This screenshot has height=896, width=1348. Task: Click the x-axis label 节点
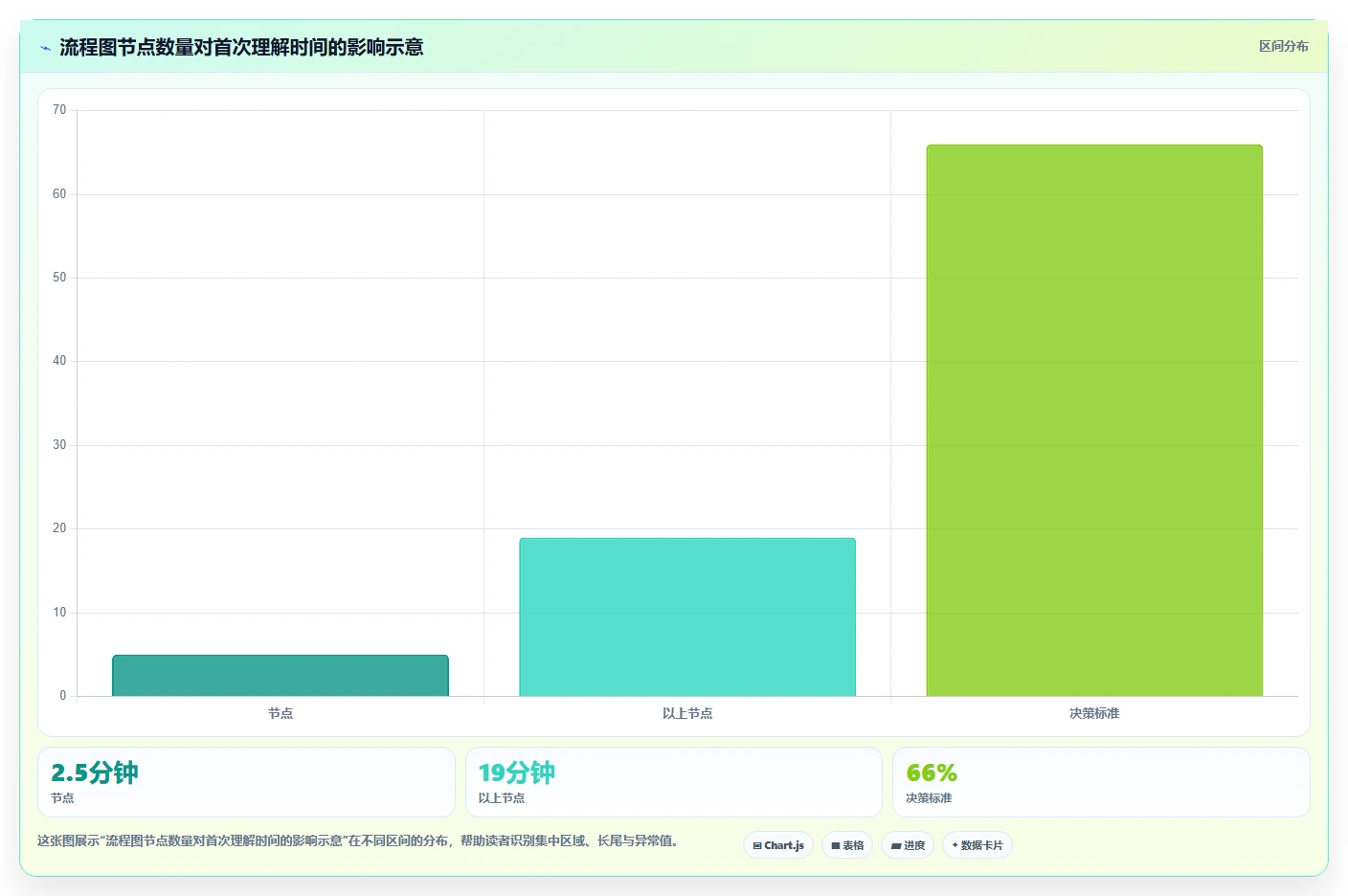tap(281, 713)
